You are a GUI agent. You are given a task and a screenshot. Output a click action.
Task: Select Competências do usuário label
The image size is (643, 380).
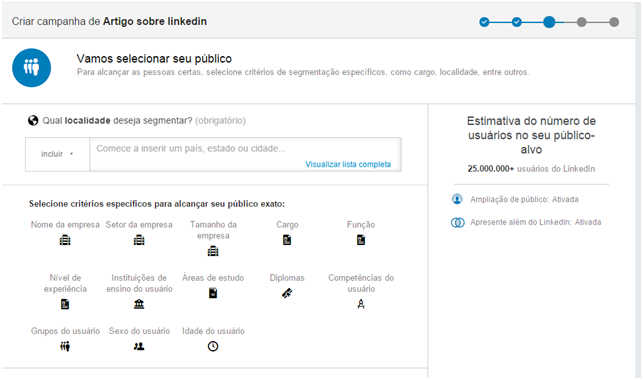click(361, 283)
